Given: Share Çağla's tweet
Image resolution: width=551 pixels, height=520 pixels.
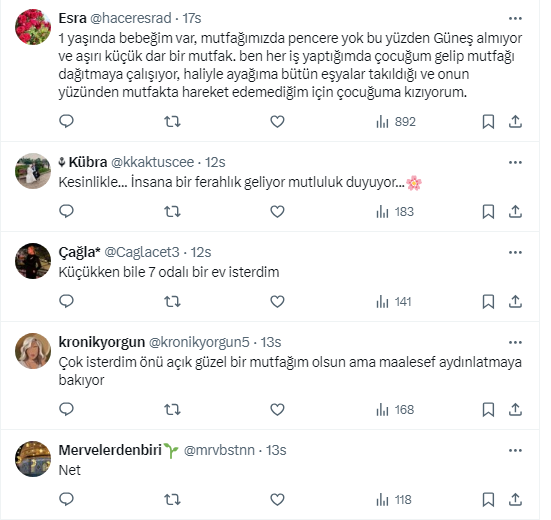Looking at the screenshot, I should 515,301.
